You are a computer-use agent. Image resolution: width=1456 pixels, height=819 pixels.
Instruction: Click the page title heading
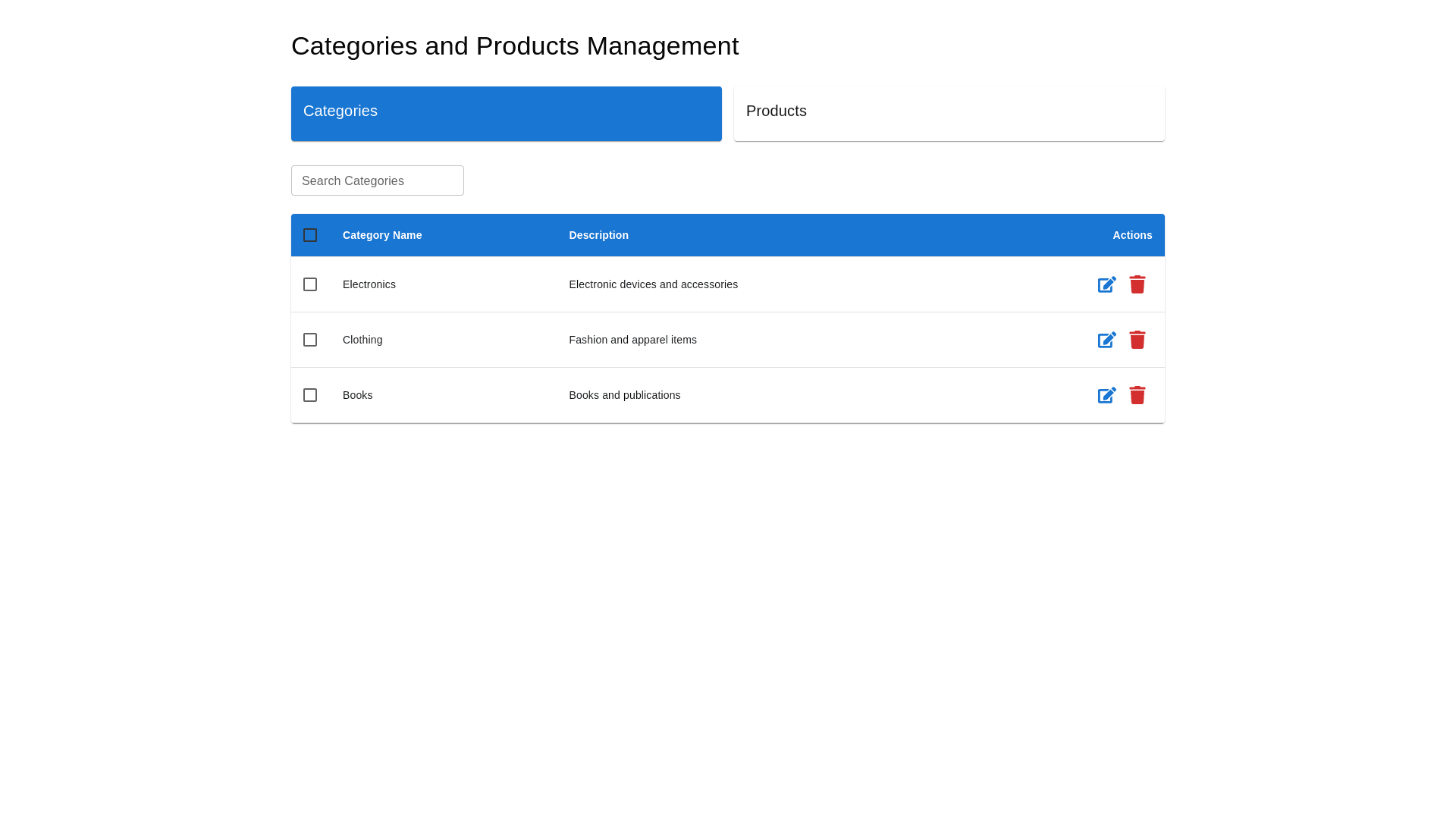514,46
